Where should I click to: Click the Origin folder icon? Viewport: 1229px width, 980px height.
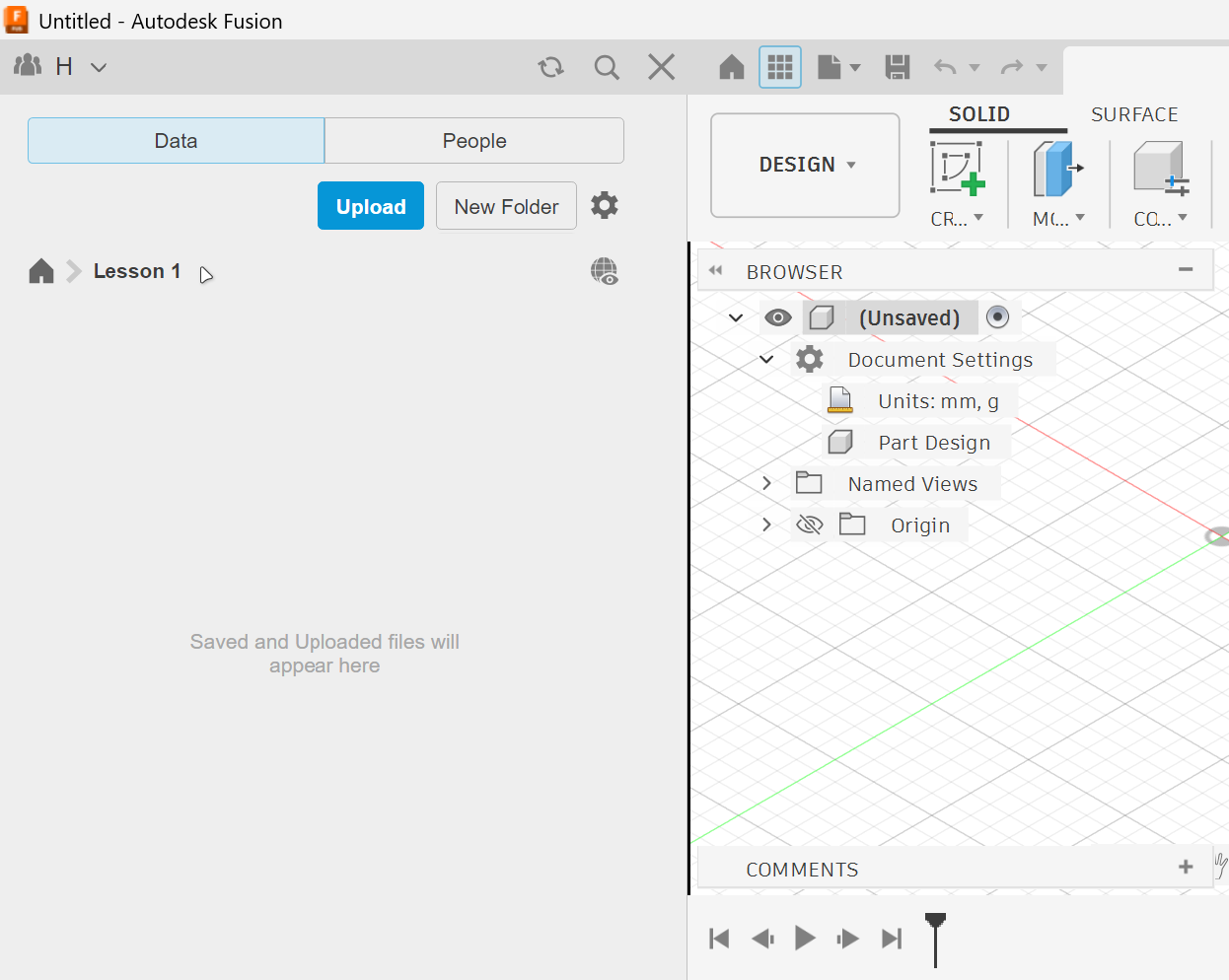tap(852, 524)
